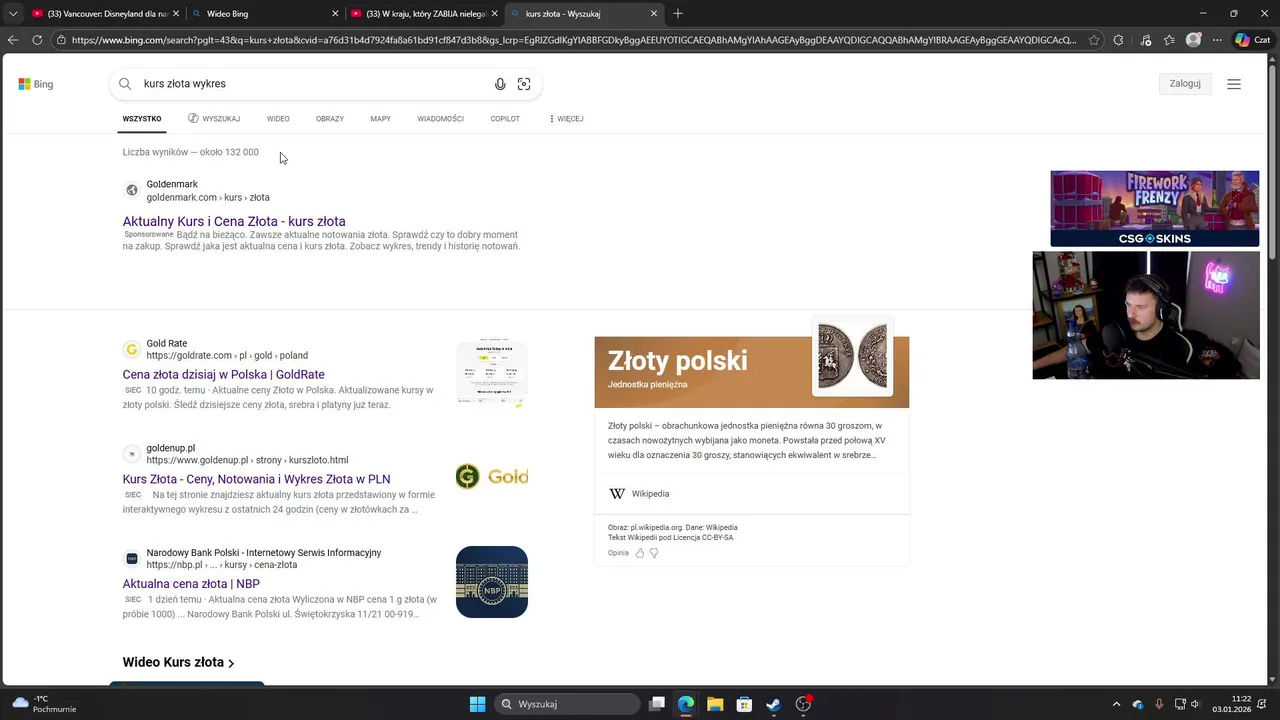Show hidden system tray icons

(1116, 704)
